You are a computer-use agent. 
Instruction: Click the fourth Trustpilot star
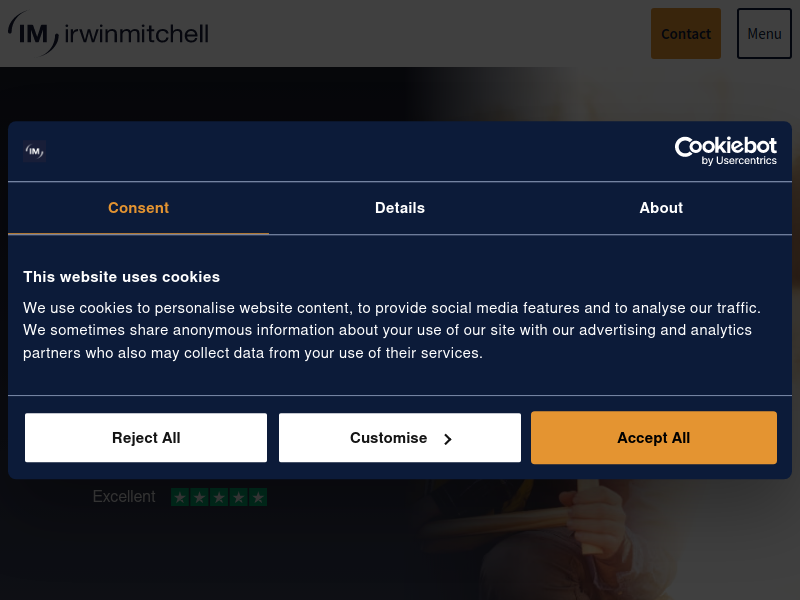(238, 497)
